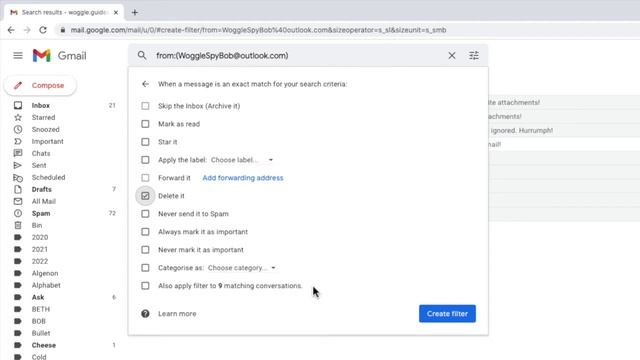This screenshot has width=640, height=360.
Task: Open the Bullet label
Action: point(41,333)
